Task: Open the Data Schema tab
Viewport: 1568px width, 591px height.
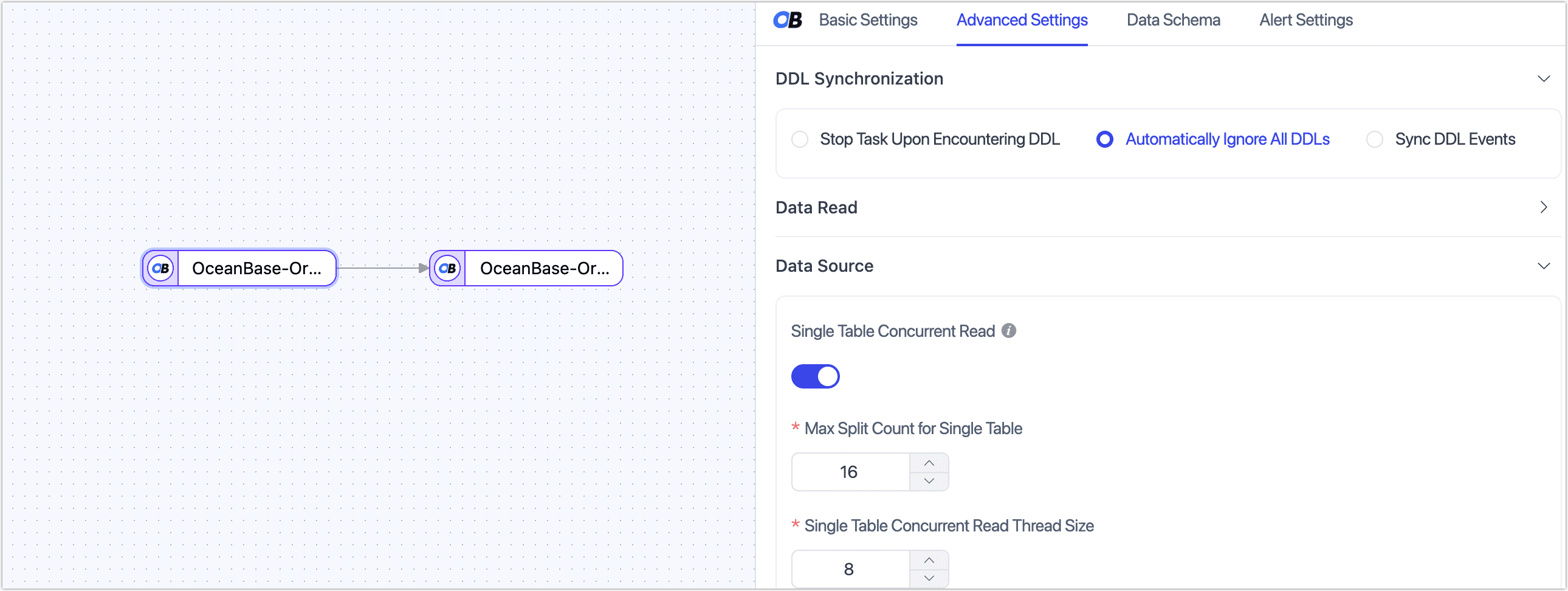Action: [1174, 19]
